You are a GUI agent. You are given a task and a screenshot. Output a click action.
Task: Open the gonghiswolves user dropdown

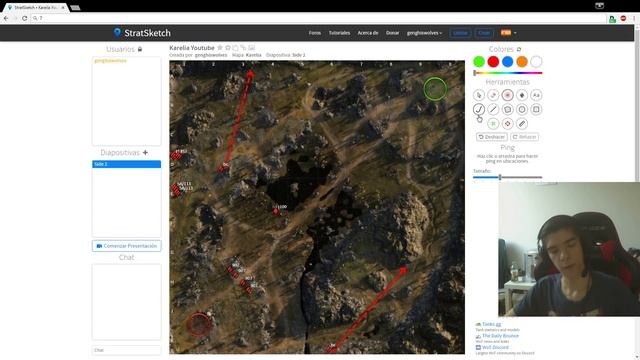(x=424, y=33)
